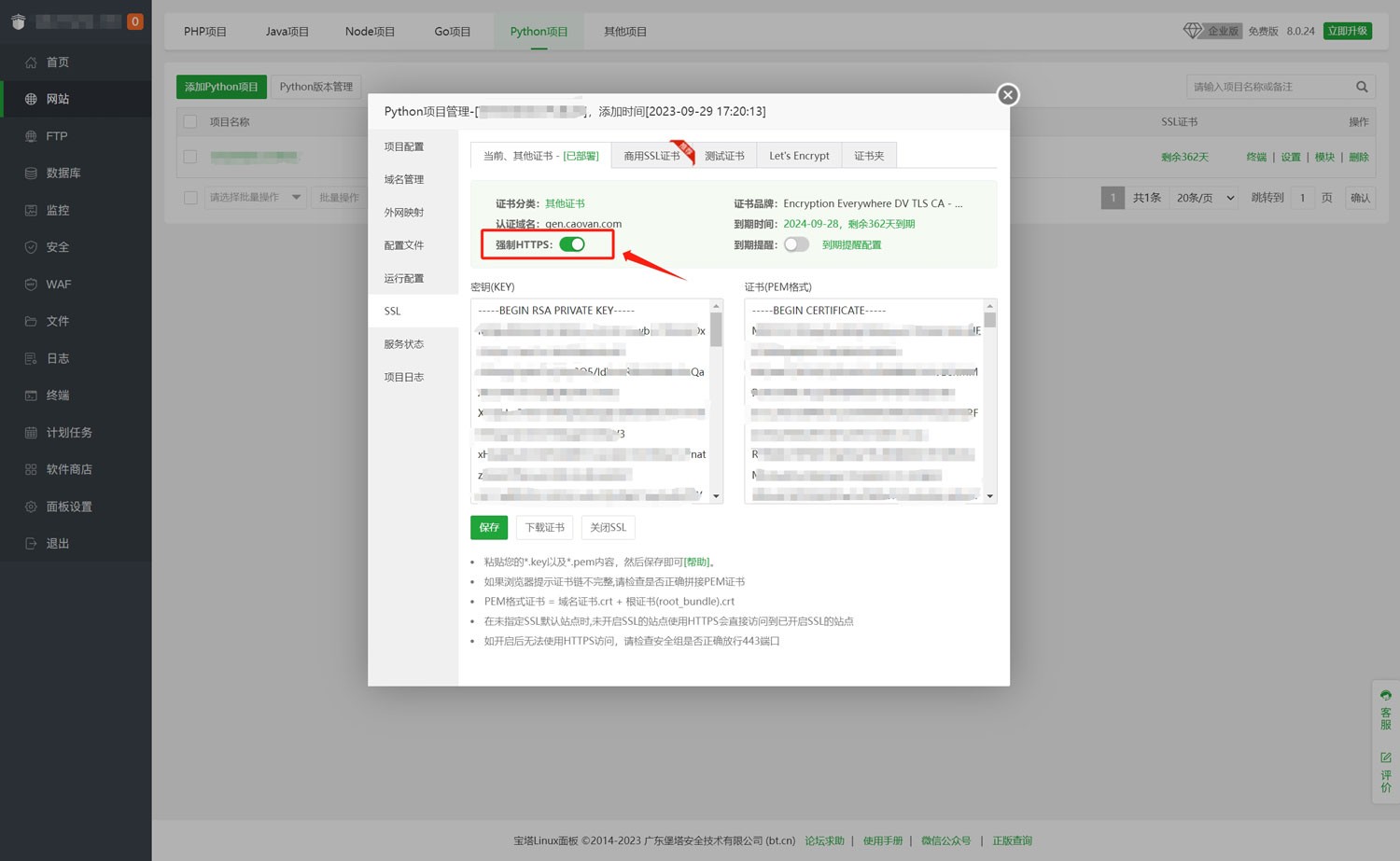Open the software store icon

click(31, 469)
